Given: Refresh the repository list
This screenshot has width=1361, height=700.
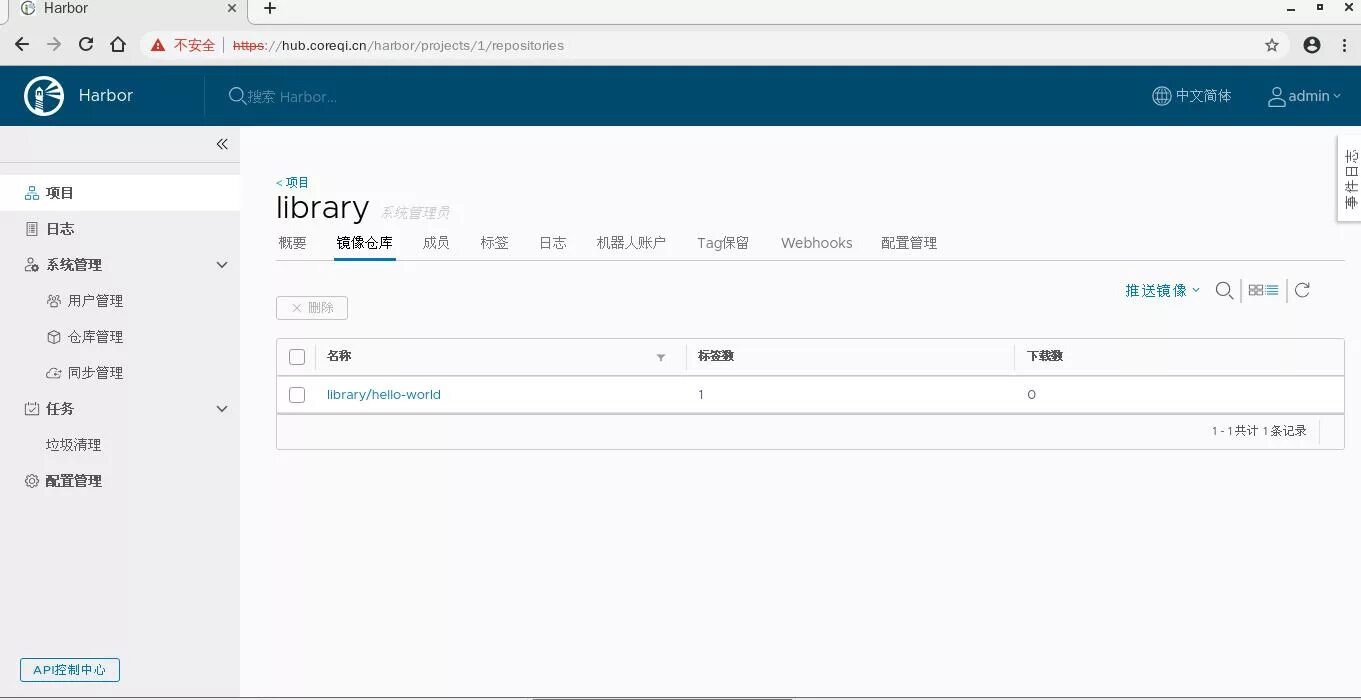Looking at the screenshot, I should 1302,290.
